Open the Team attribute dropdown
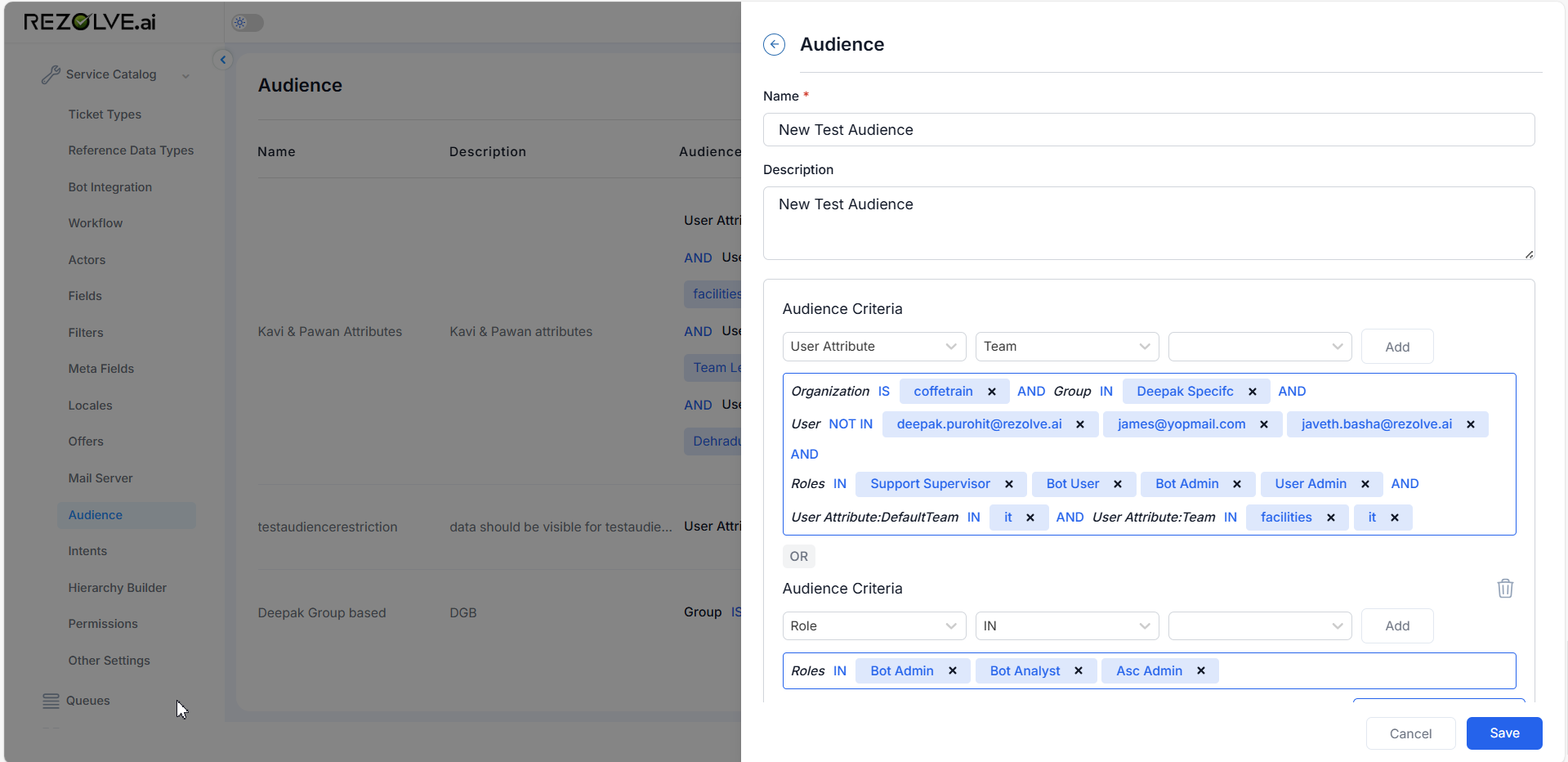 coord(1067,347)
